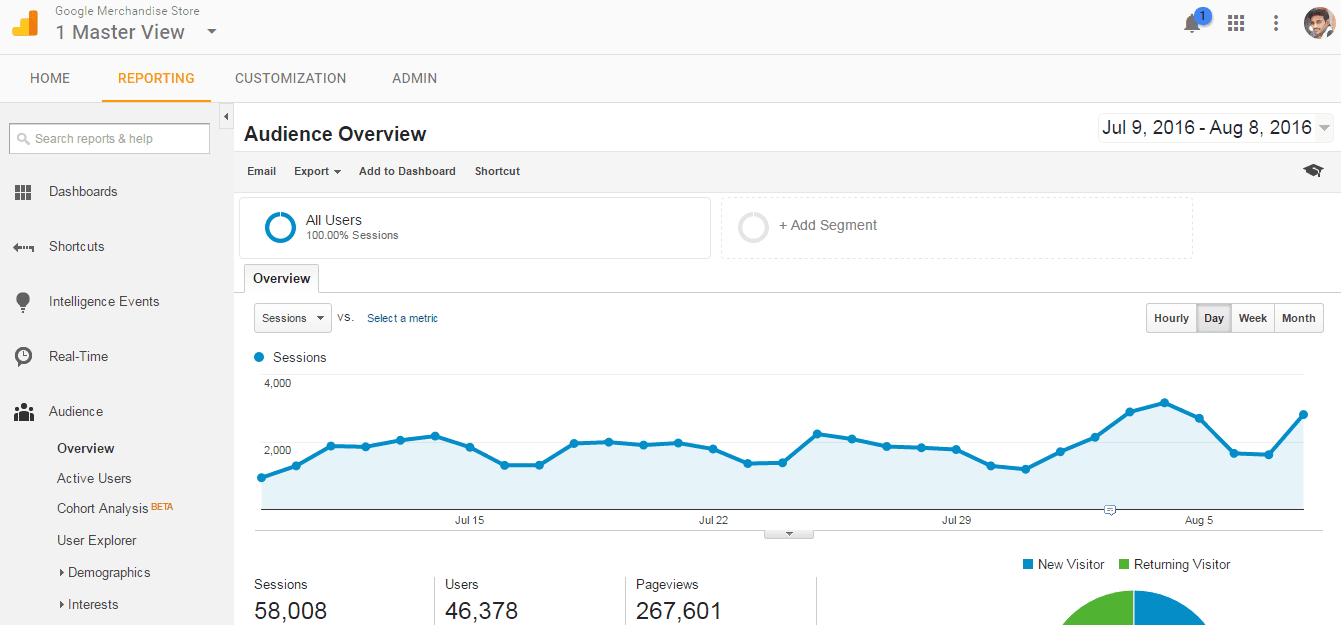Viewport: 1341px width, 625px height.
Task: Open the Master View account selector dropdown
Action: point(211,31)
